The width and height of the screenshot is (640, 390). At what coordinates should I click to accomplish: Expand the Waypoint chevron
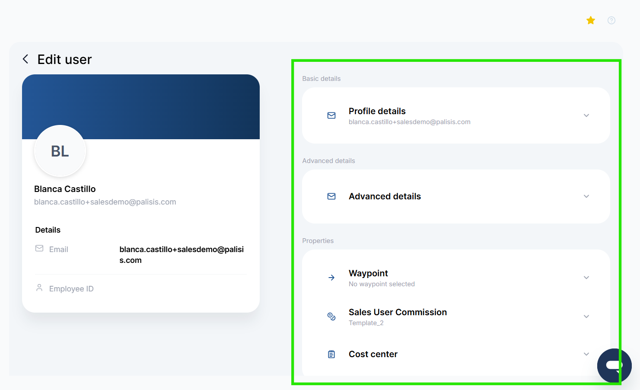tap(586, 277)
